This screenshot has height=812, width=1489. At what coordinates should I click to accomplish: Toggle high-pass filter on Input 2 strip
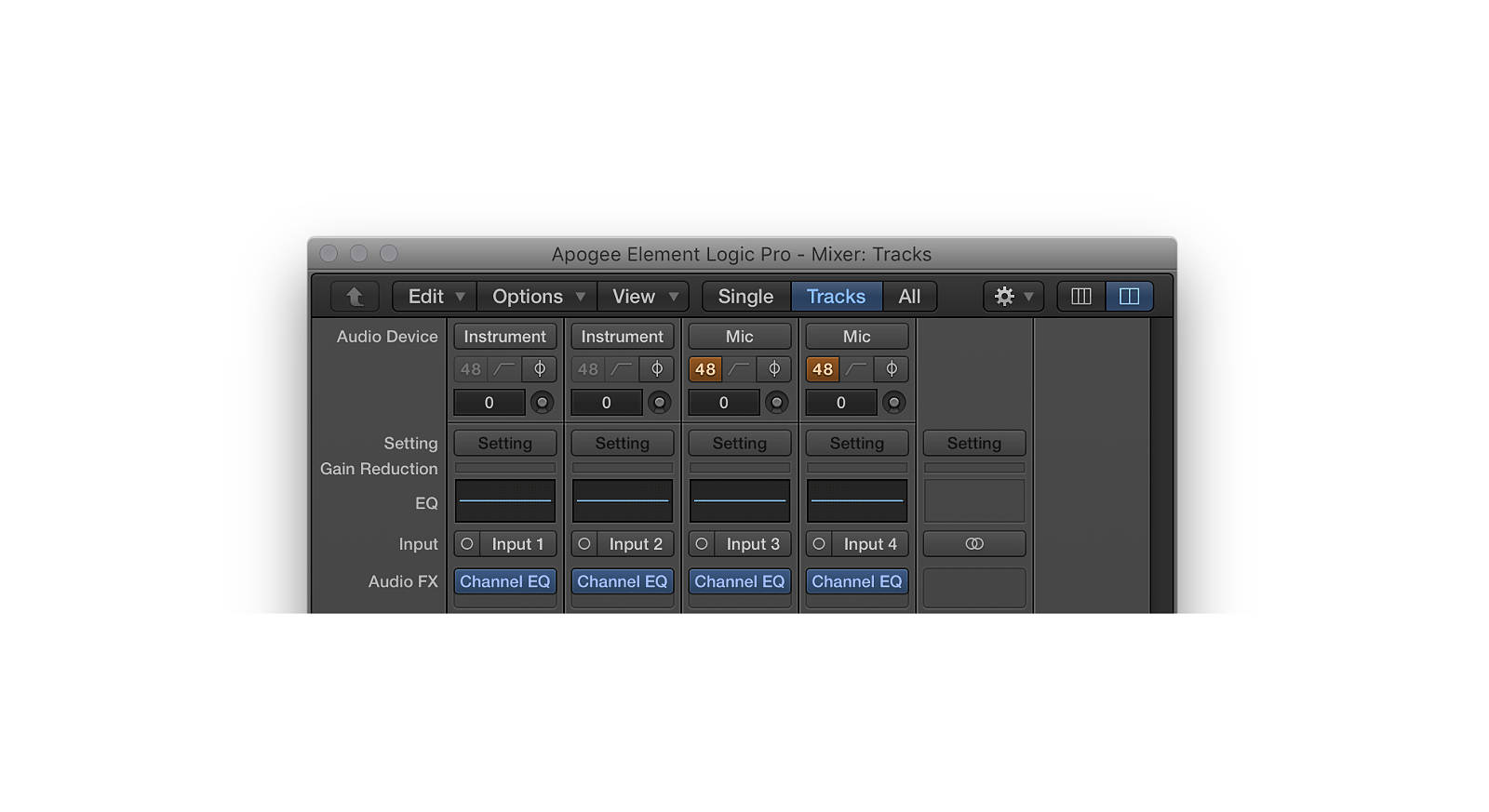(622, 369)
